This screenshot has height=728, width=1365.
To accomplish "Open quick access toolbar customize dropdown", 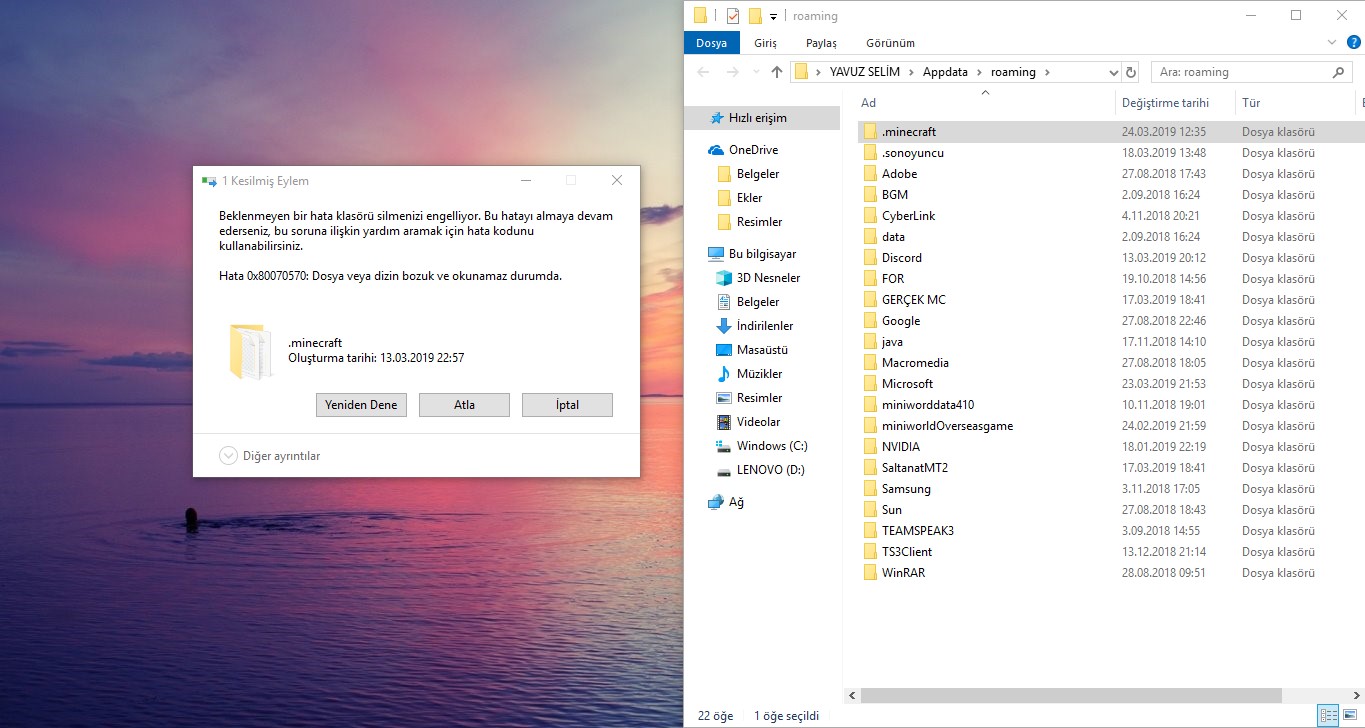I will coord(773,17).
